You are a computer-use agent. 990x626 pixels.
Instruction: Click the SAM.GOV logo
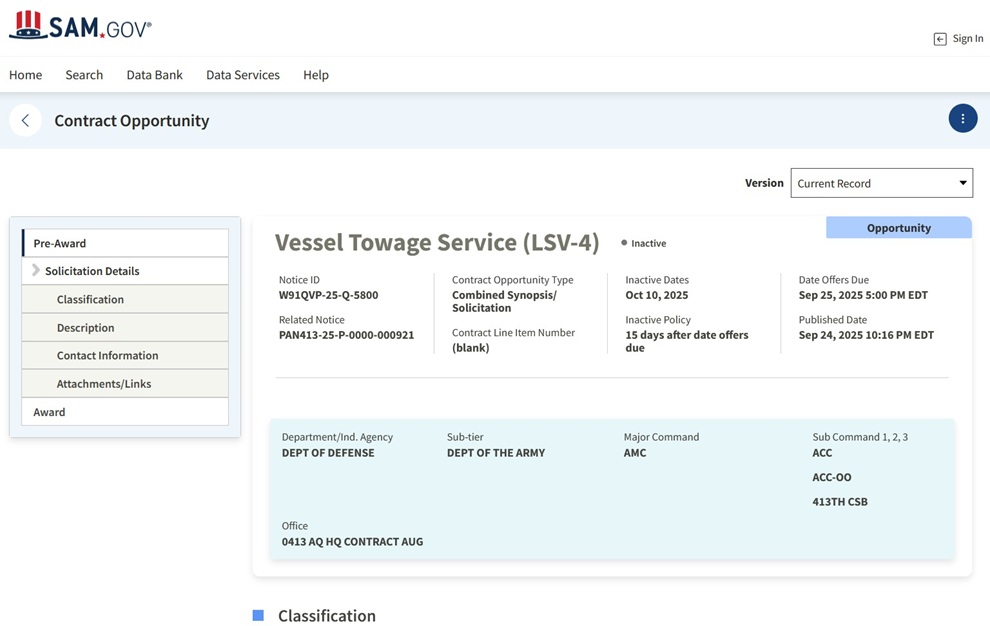point(80,26)
